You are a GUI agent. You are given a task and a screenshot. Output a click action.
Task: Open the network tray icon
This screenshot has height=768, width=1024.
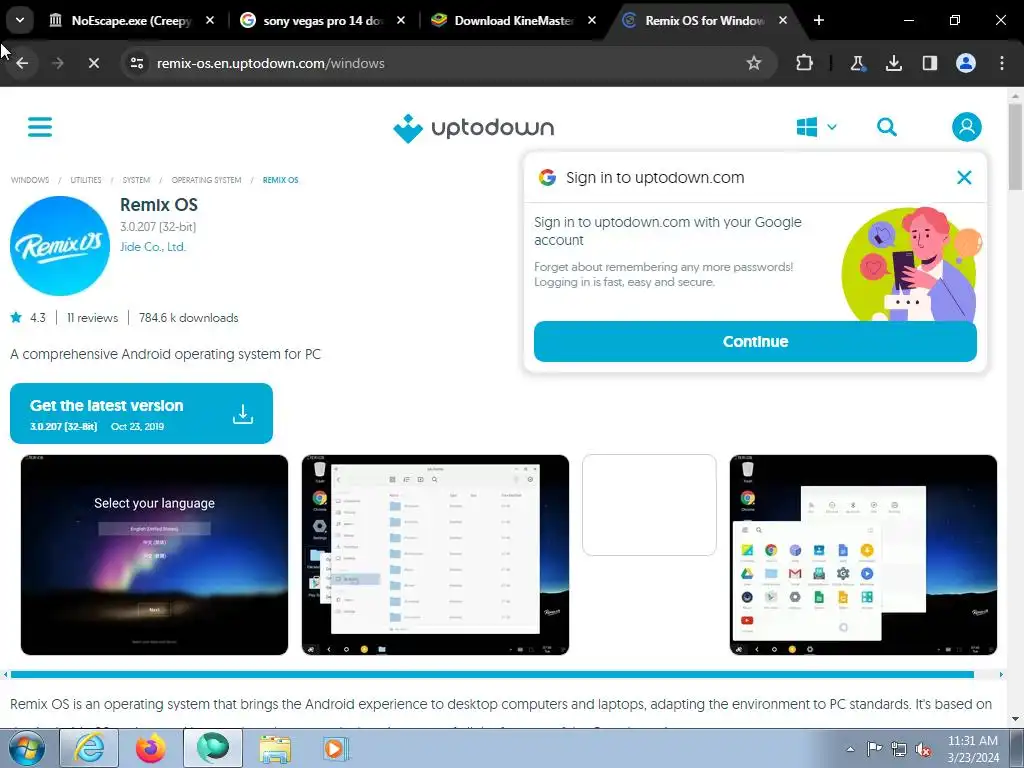(899, 749)
